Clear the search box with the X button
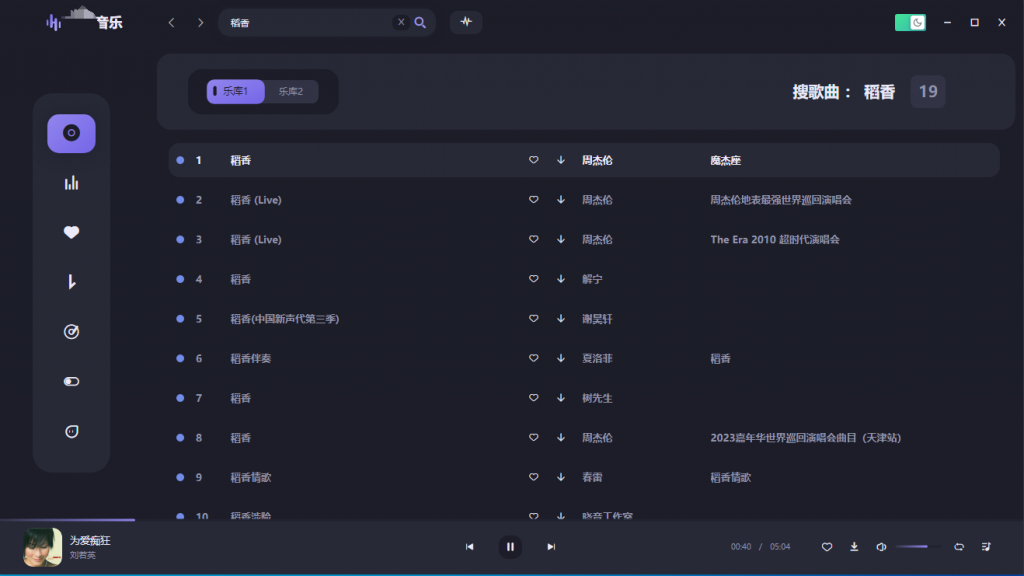Image resolution: width=1024 pixels, height=576 pixels. coord(401,21)
